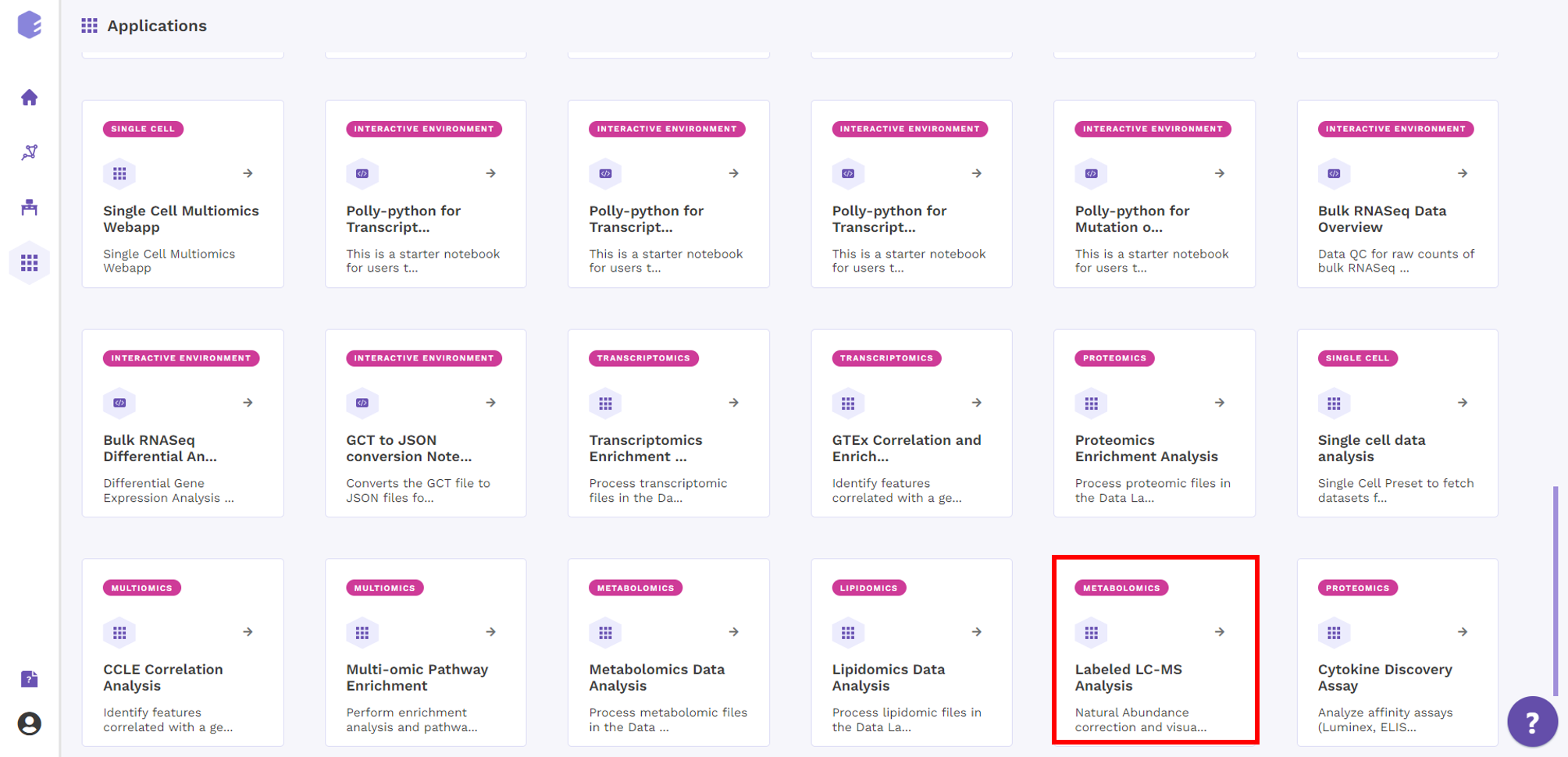Open the workspace desk icon in sidebar
The height and width of the screenshot is (757, 1568).
[x=30, y=208]
